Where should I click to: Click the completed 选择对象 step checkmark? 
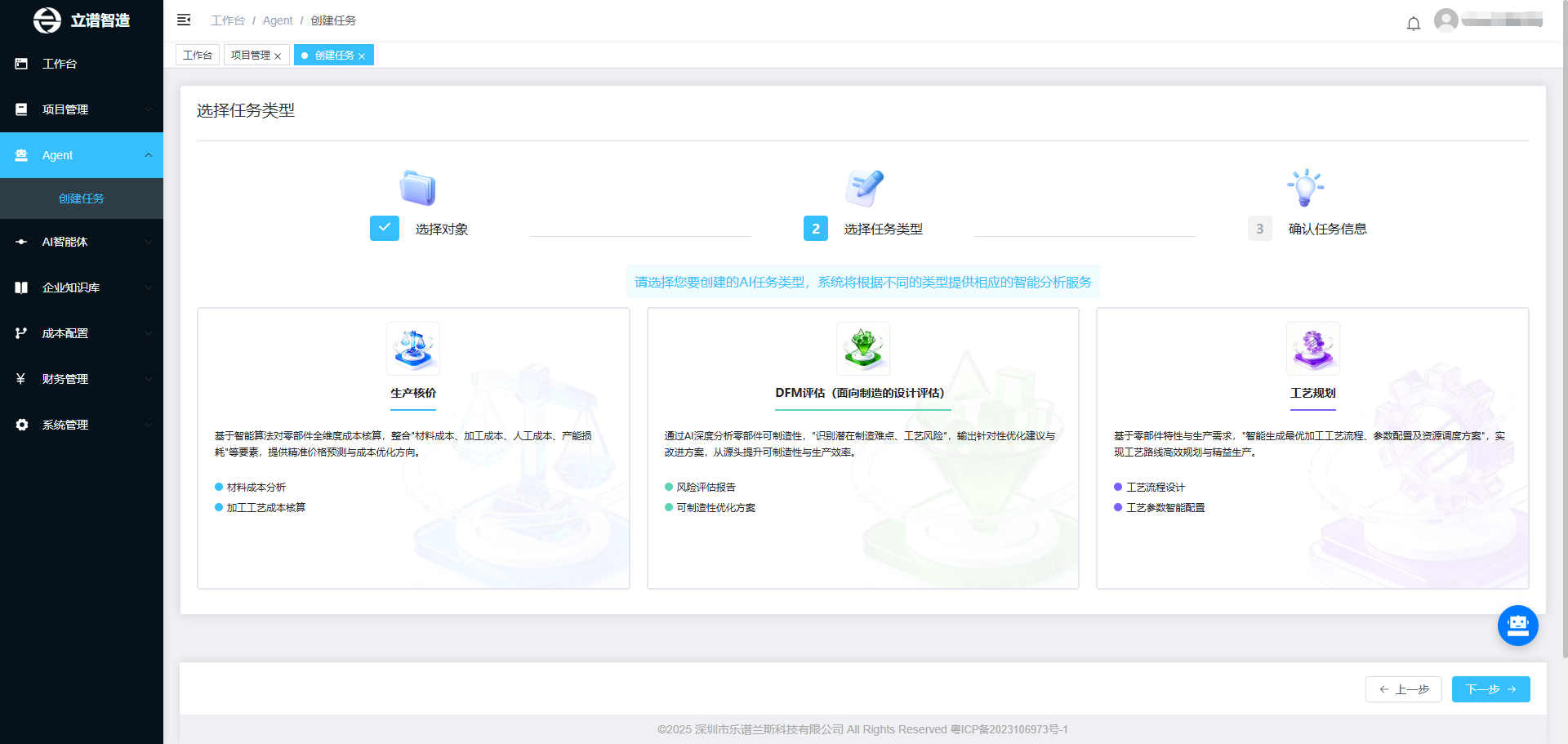(x=385, y=229)
